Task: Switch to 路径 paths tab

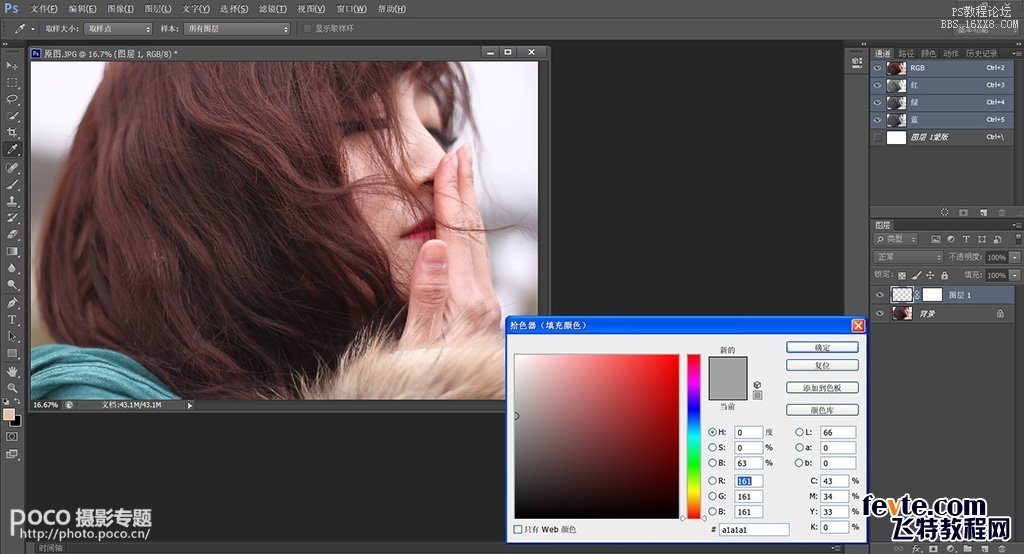Action: pyautogui.click(x=906, y=54)
